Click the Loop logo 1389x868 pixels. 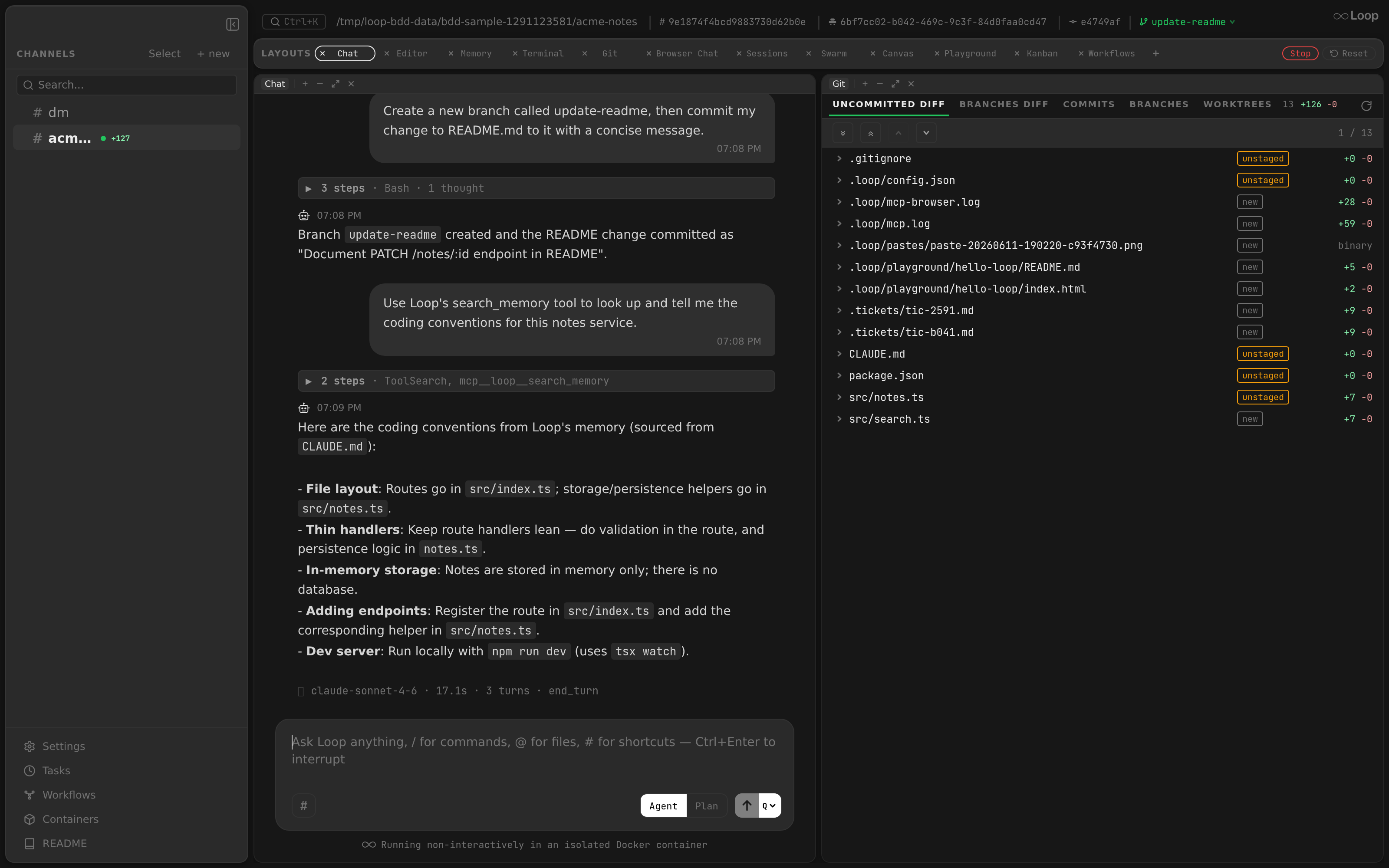coord(1355,16)
